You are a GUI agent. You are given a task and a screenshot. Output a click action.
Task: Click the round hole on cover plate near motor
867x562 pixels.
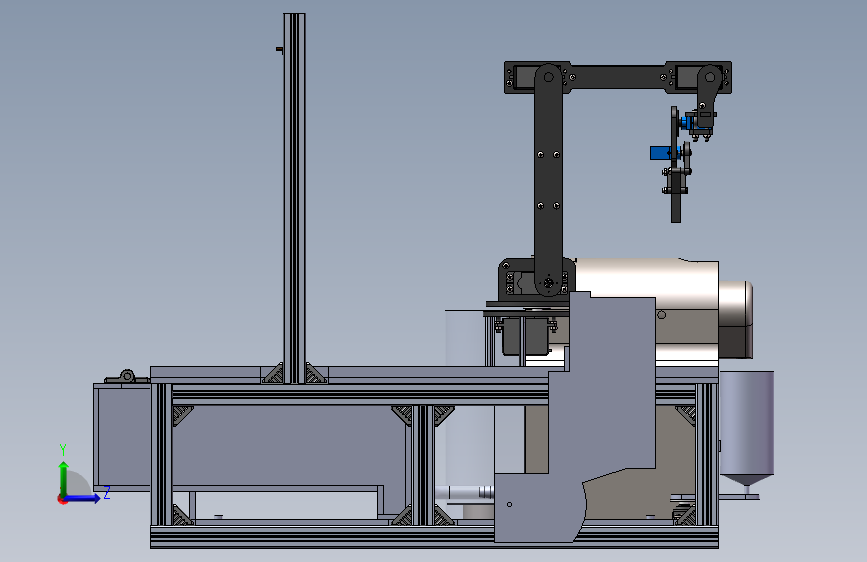pyautogui.click(x=661, y=315)
